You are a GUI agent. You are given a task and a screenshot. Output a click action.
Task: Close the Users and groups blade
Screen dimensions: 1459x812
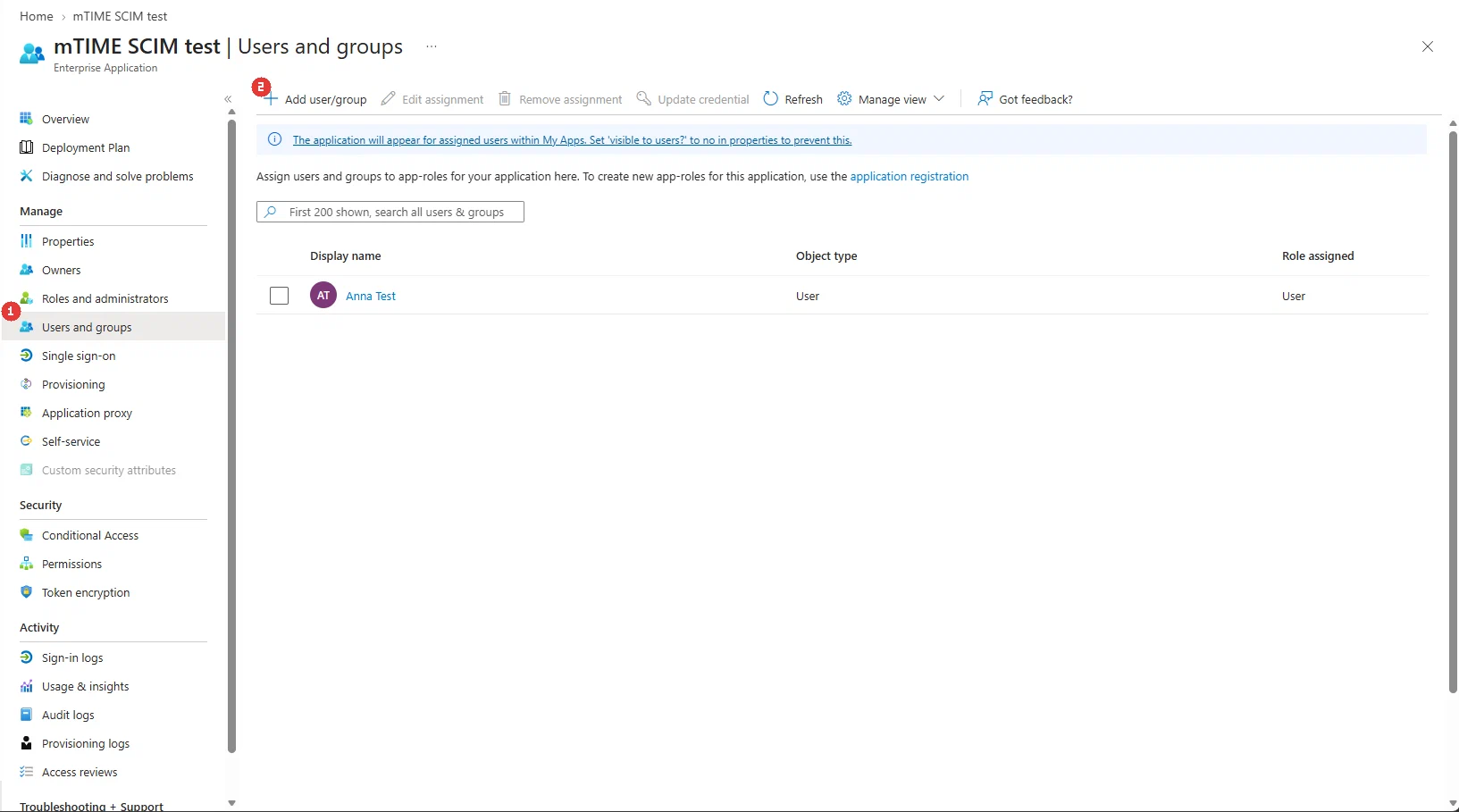coord(1428,46)
